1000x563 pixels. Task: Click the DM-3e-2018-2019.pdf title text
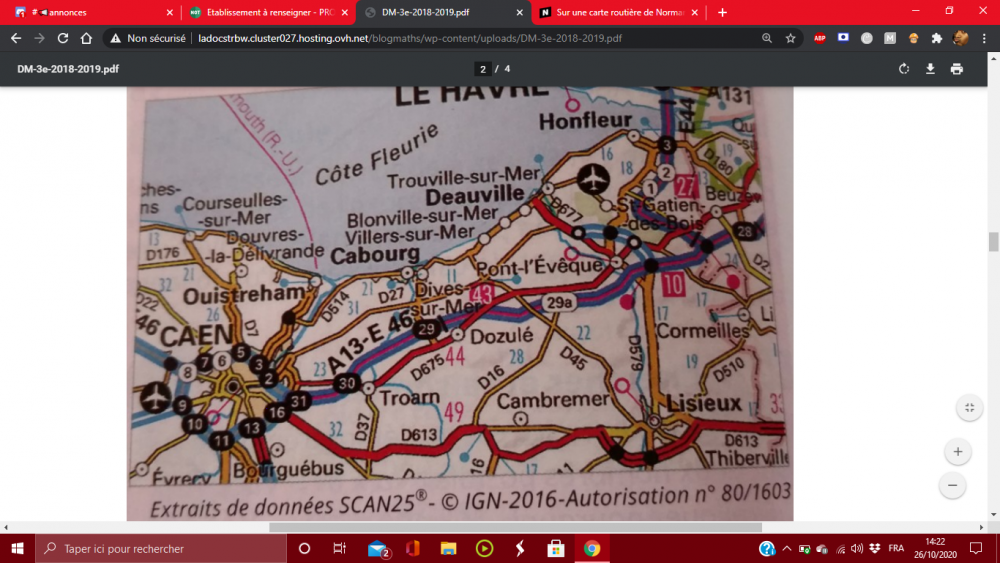click(x=68, y=69)
